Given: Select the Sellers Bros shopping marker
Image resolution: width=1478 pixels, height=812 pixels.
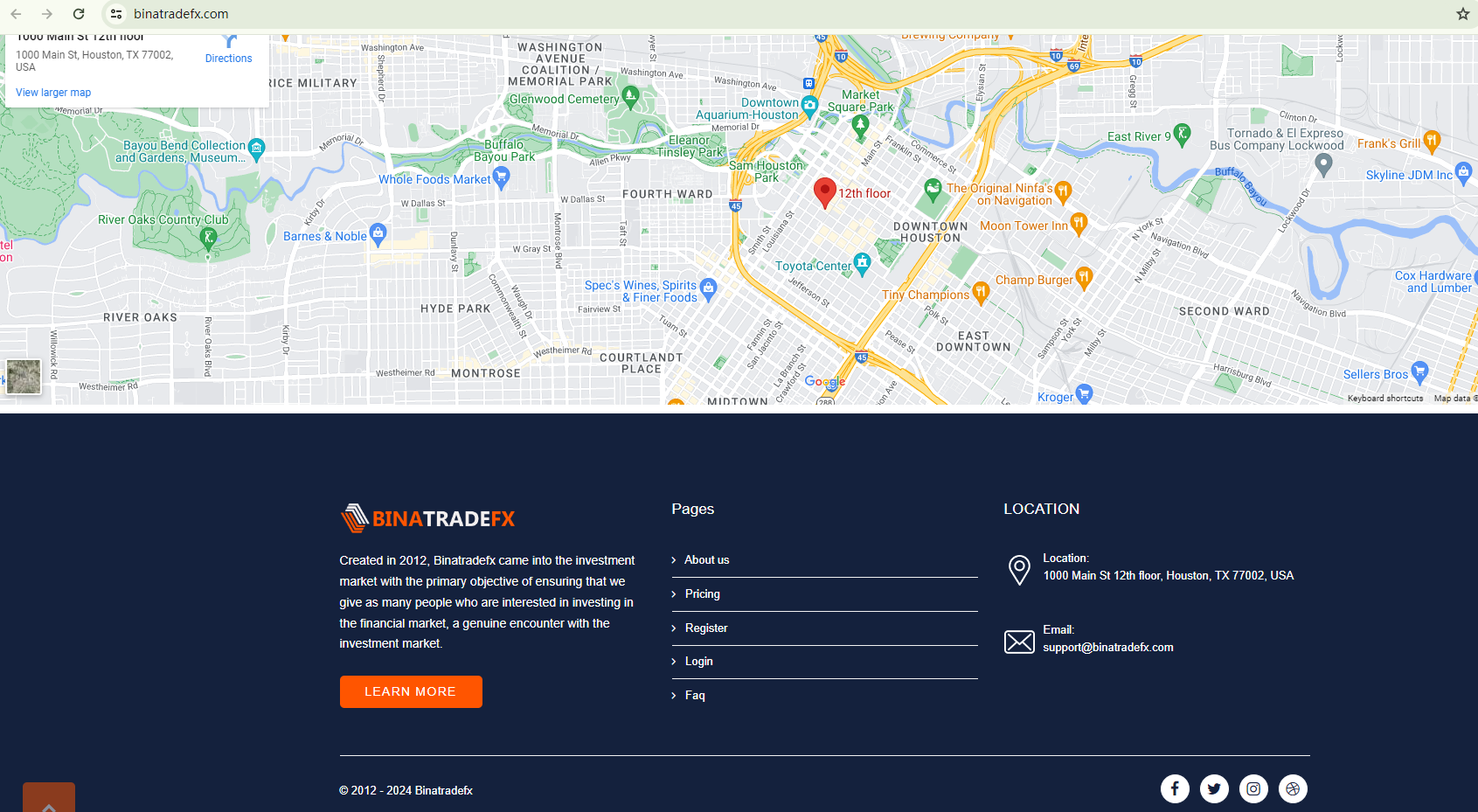Looking at the screenshot, I should pos(1419,372).
